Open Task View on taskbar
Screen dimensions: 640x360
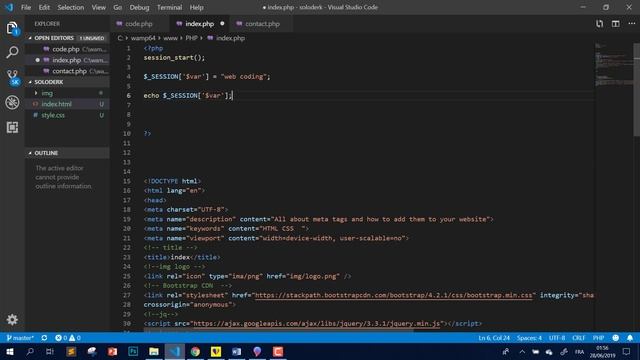(50, 351)
